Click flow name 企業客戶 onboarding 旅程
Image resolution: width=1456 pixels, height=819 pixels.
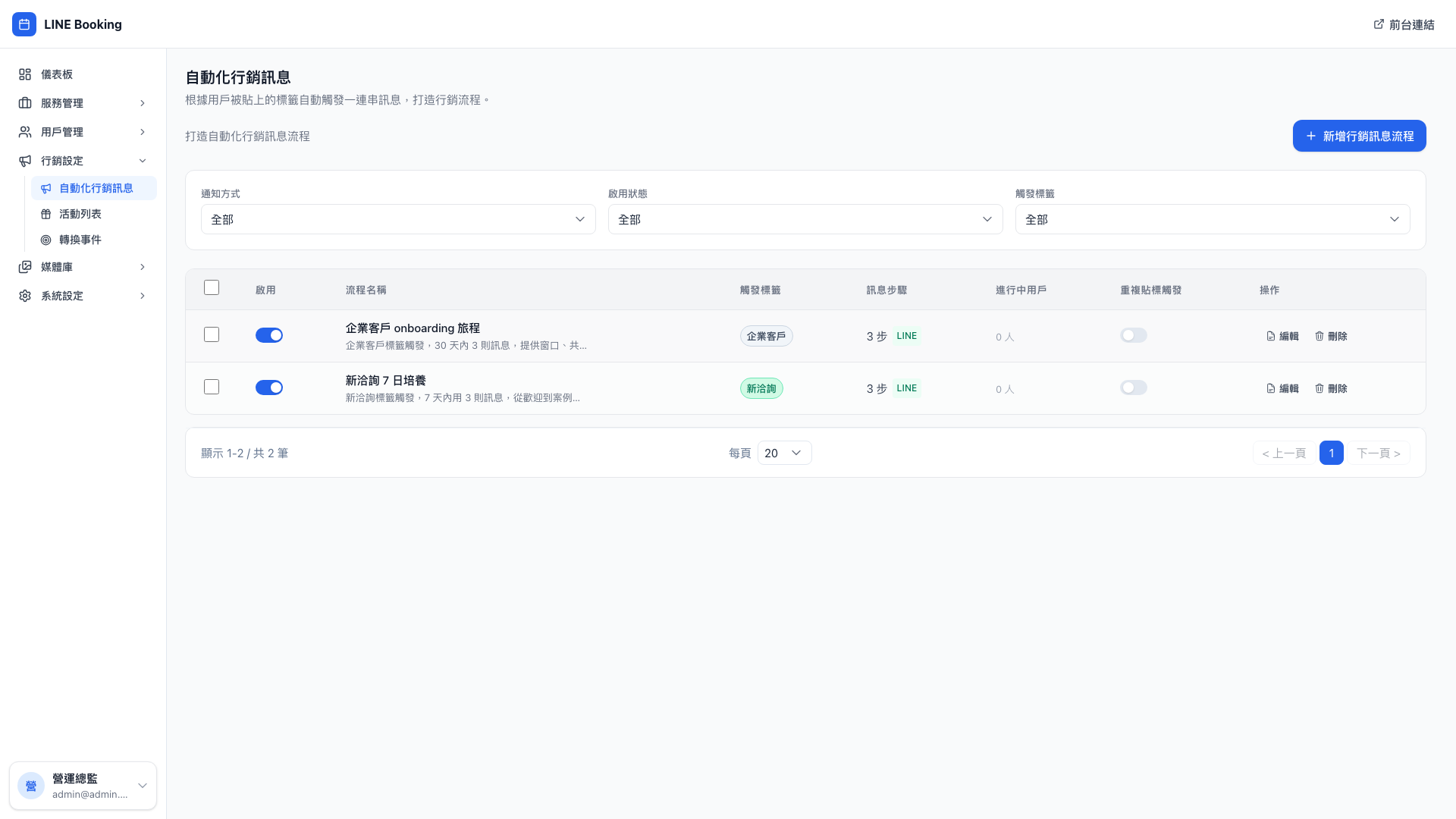[x=413, y=328]
